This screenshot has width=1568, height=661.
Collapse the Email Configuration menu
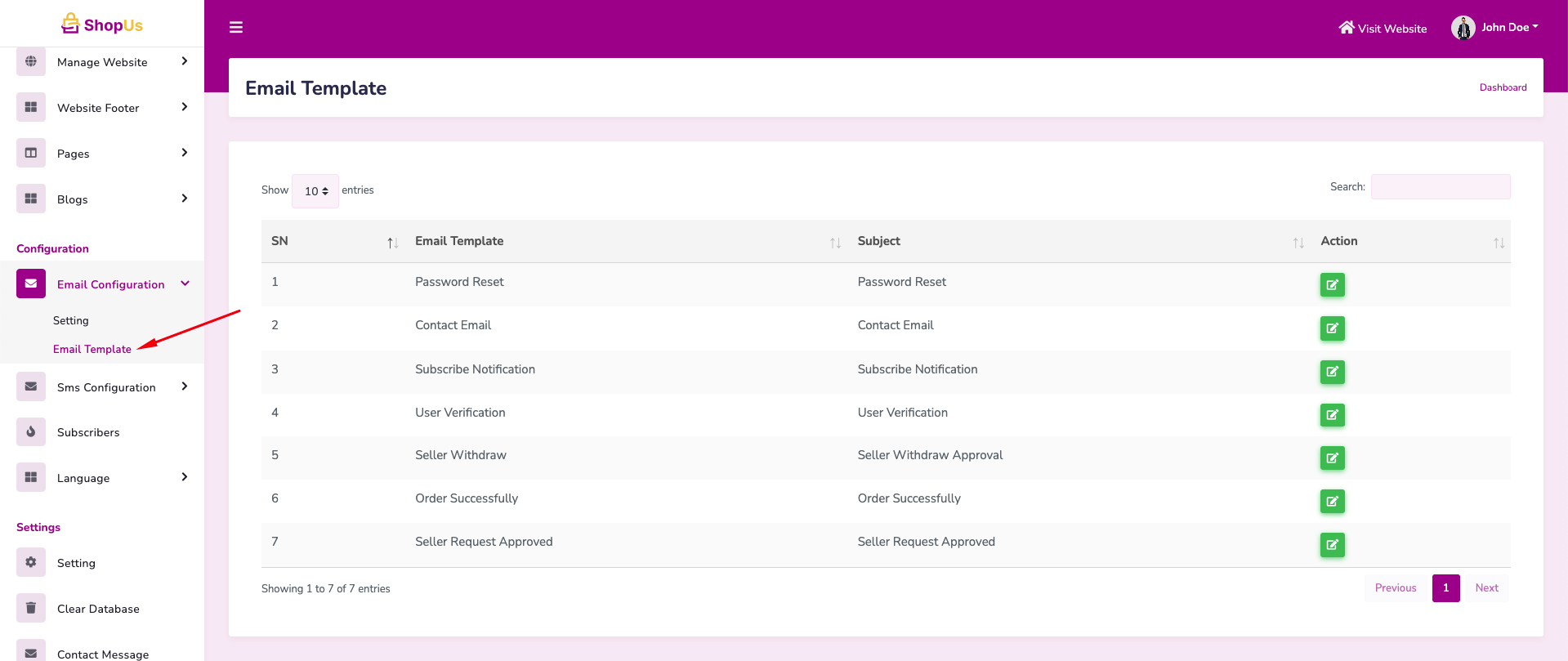185,284
